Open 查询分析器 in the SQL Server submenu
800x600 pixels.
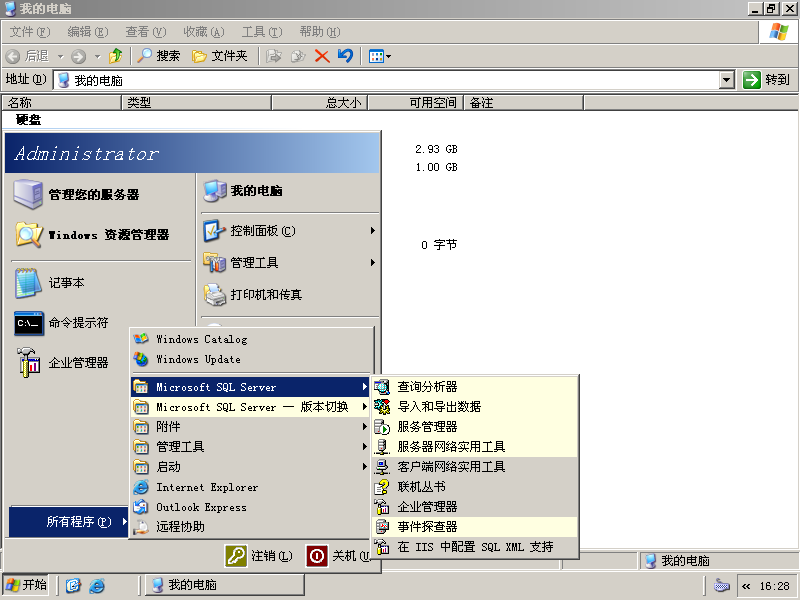click(475, 387)
